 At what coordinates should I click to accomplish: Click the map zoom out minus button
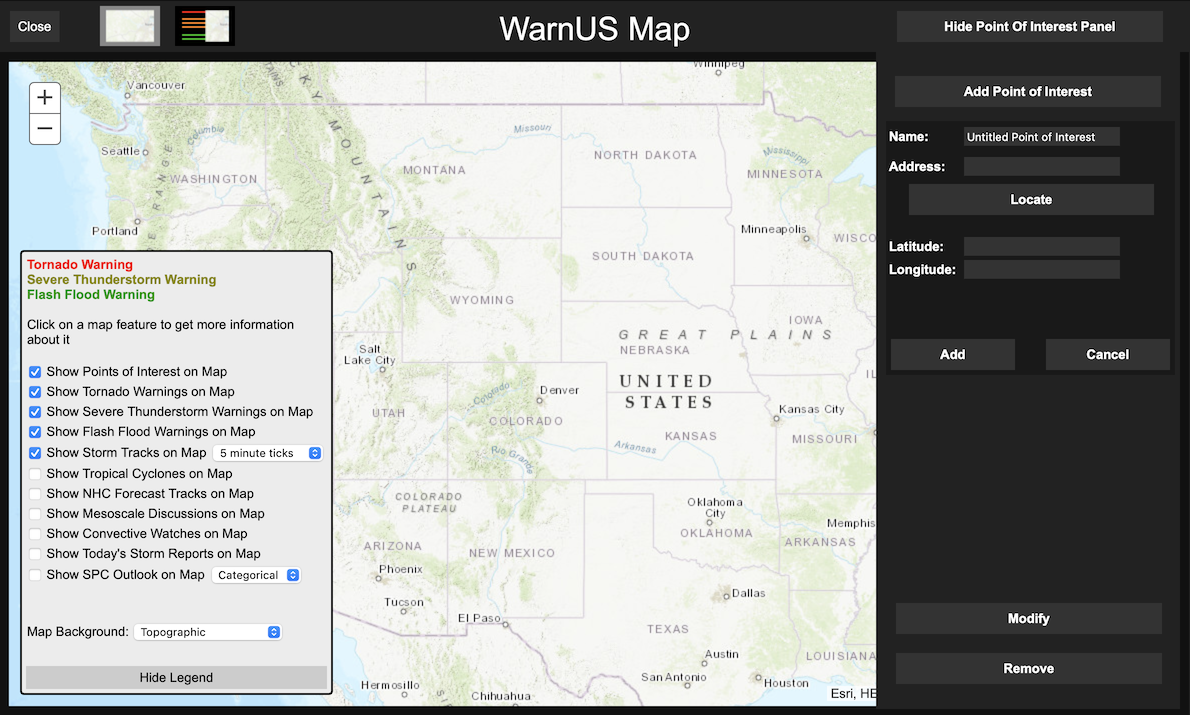click(x=45, y=129)
